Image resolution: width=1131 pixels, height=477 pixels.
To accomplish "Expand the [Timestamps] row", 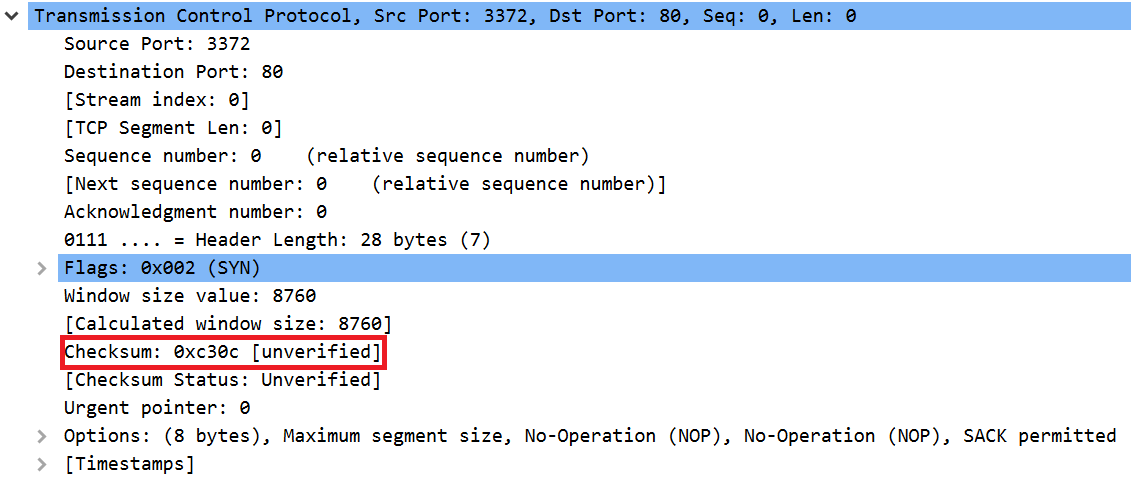I will click(x=41, y=464).
